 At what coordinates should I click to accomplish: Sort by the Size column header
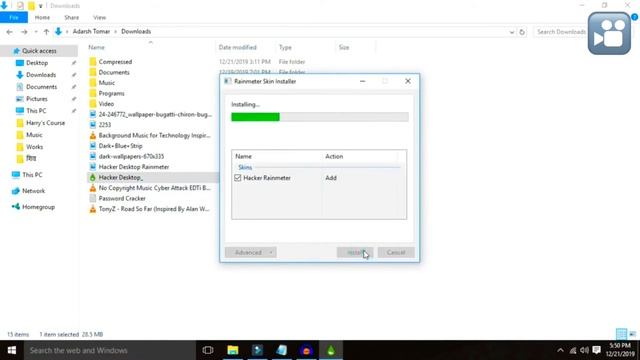[x=344, y=47]
